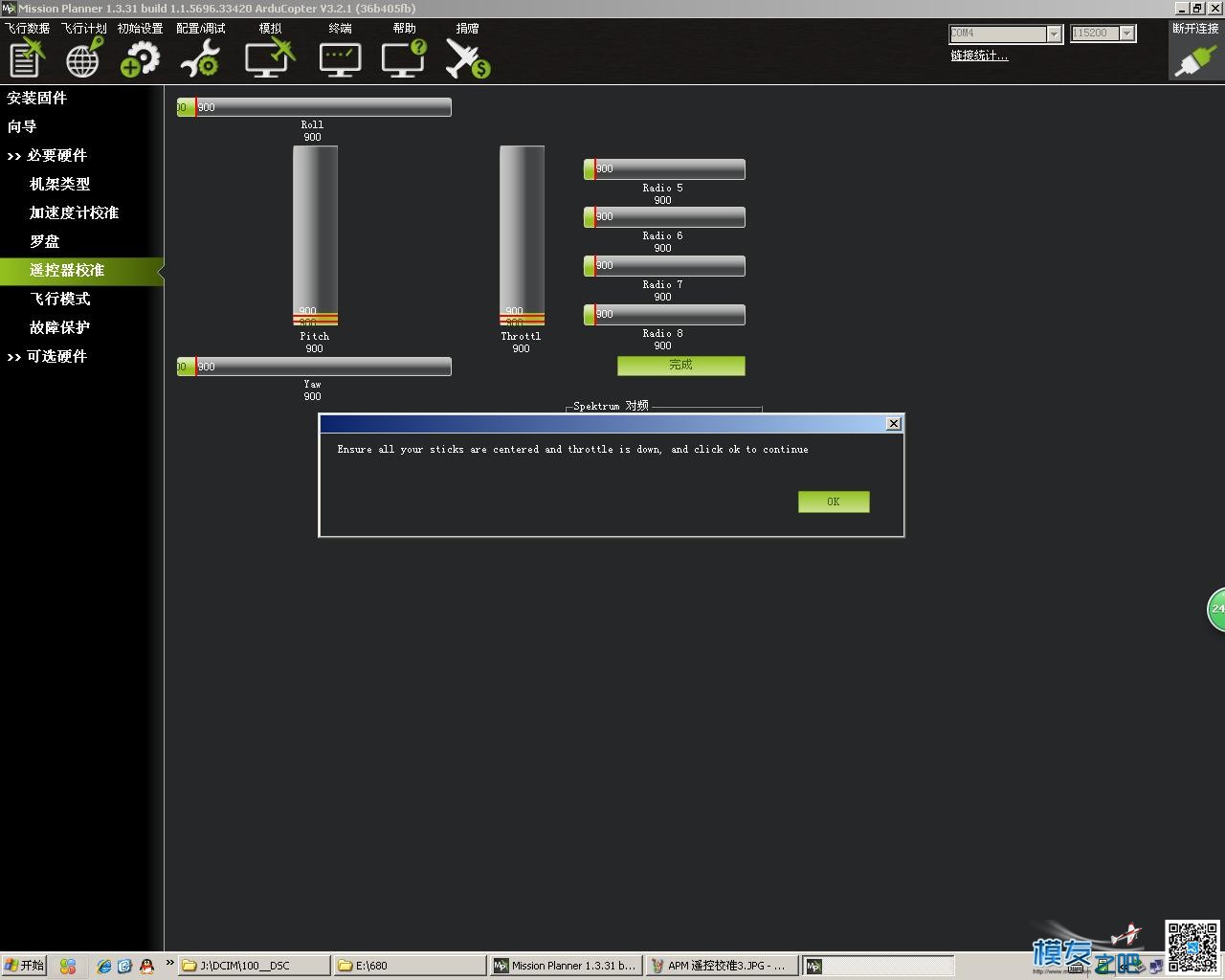The height and width of the screenshot is (980, 1225).
Task: Open the 初始设置 initial setup gear icon
Action: [141, 57]
